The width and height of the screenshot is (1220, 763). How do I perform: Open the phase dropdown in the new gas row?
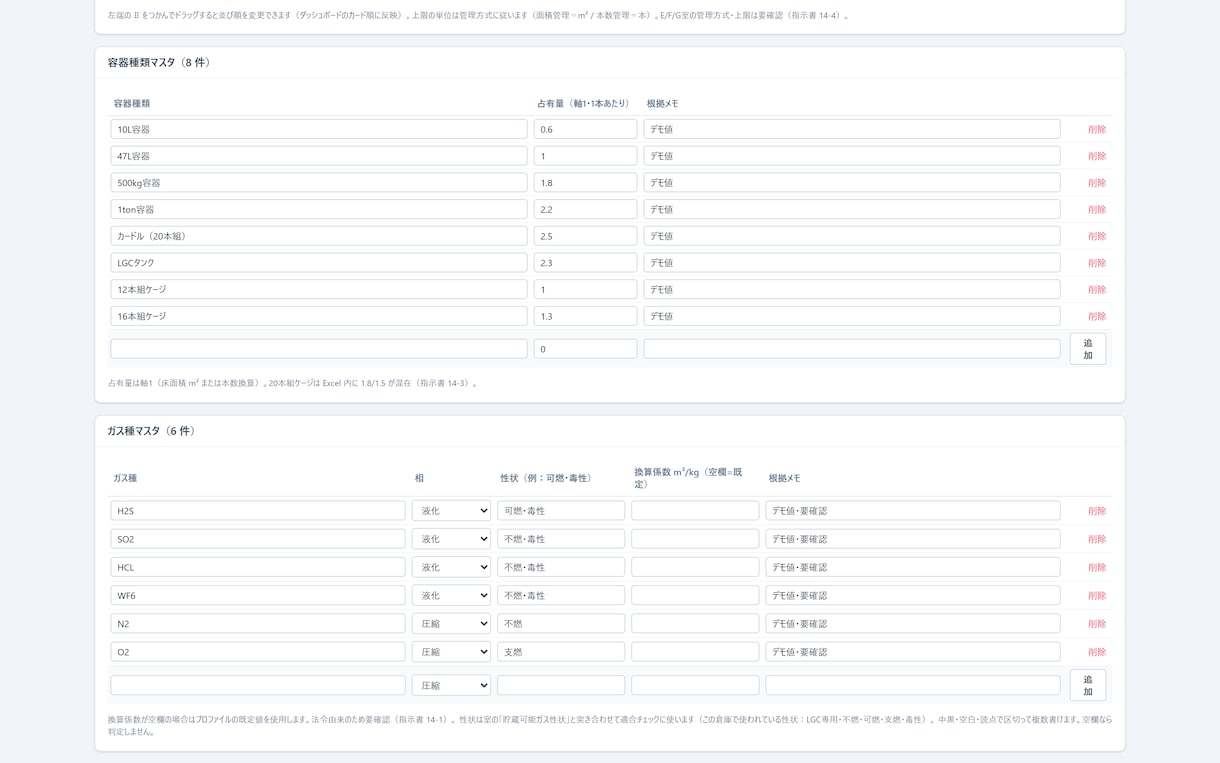pos(451,685)
